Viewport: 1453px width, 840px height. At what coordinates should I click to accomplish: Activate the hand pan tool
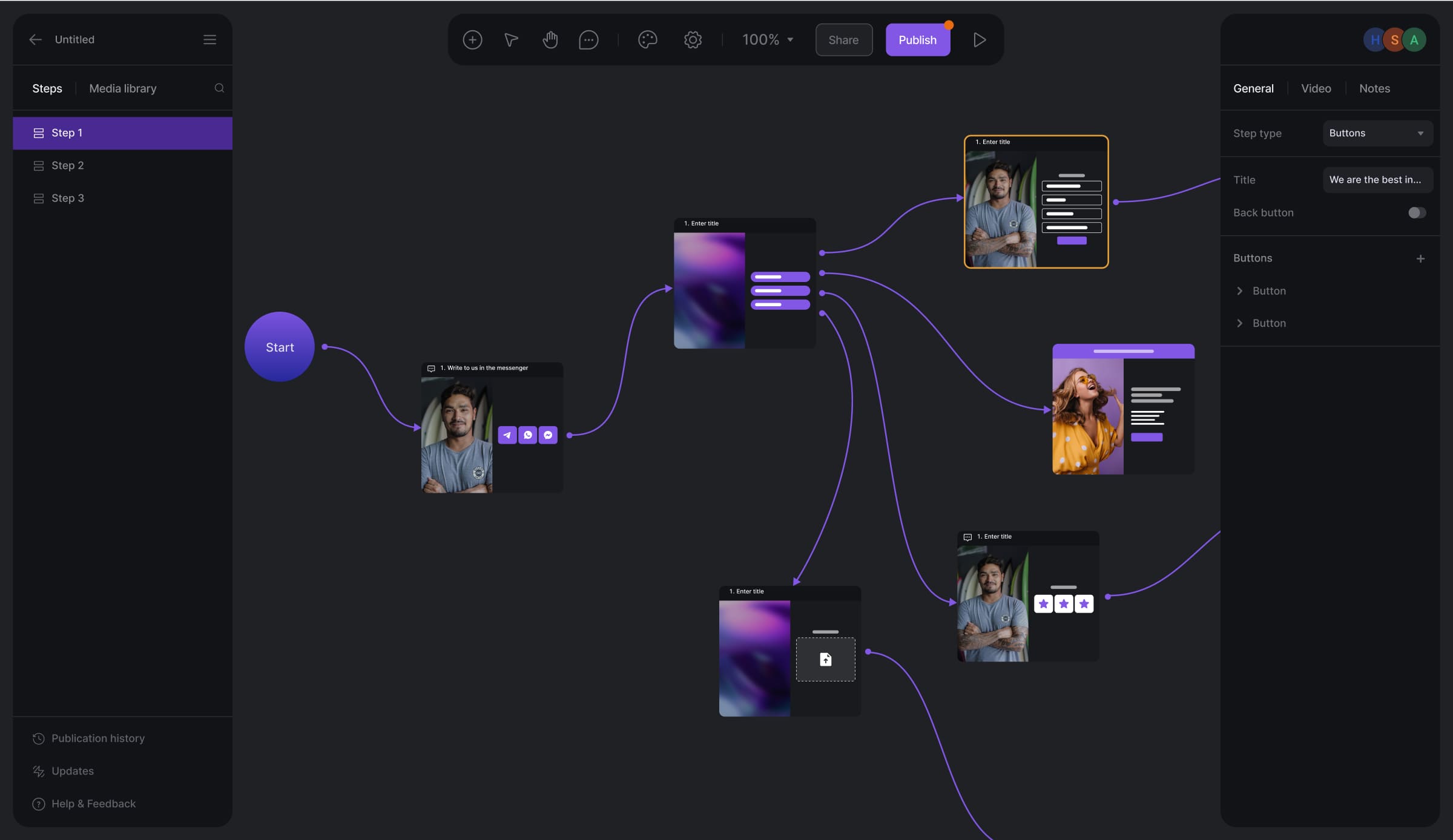[x=550, y=40]
